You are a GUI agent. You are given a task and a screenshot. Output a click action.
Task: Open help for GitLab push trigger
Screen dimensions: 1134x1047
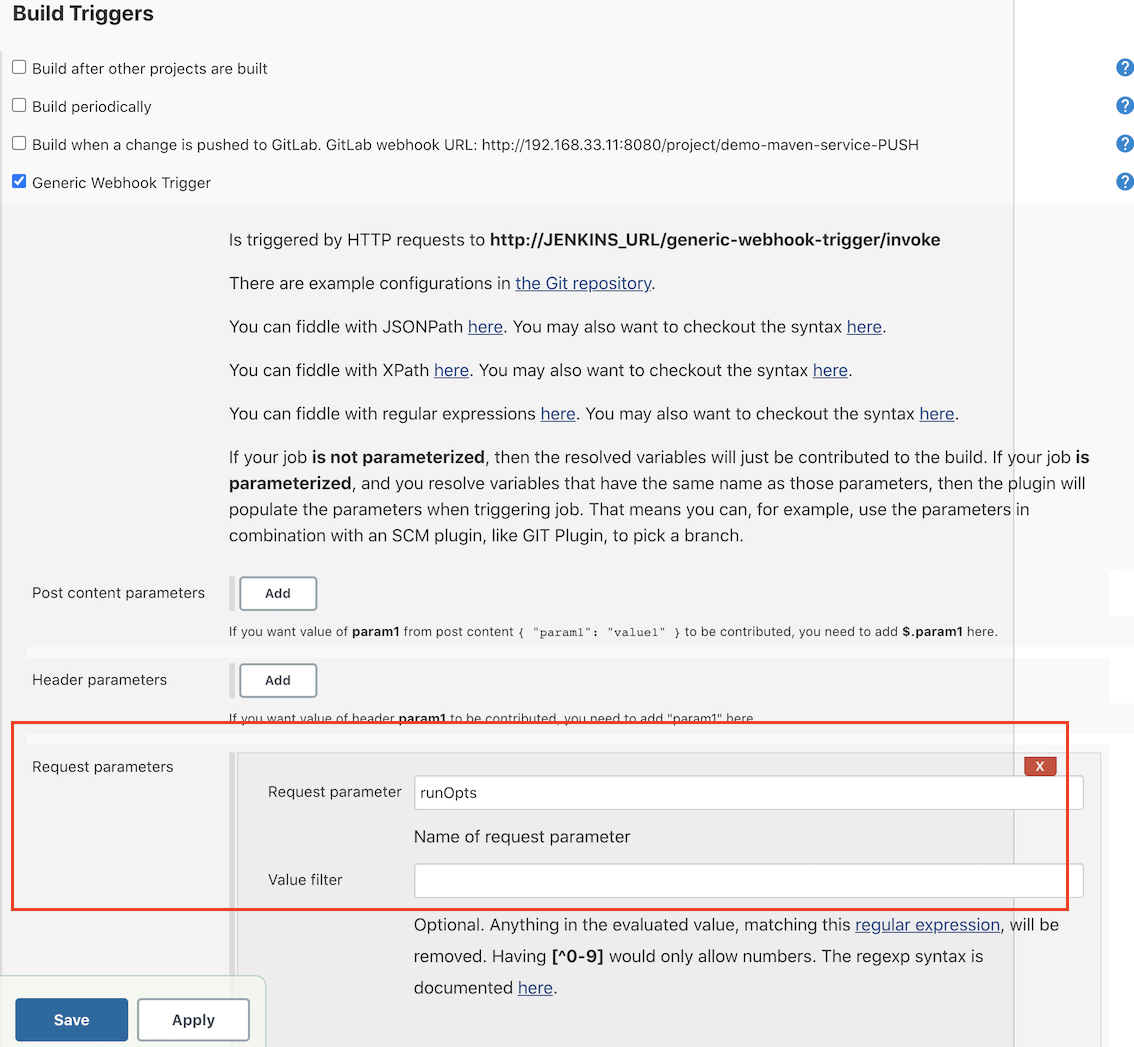[x=1124, y=144]
